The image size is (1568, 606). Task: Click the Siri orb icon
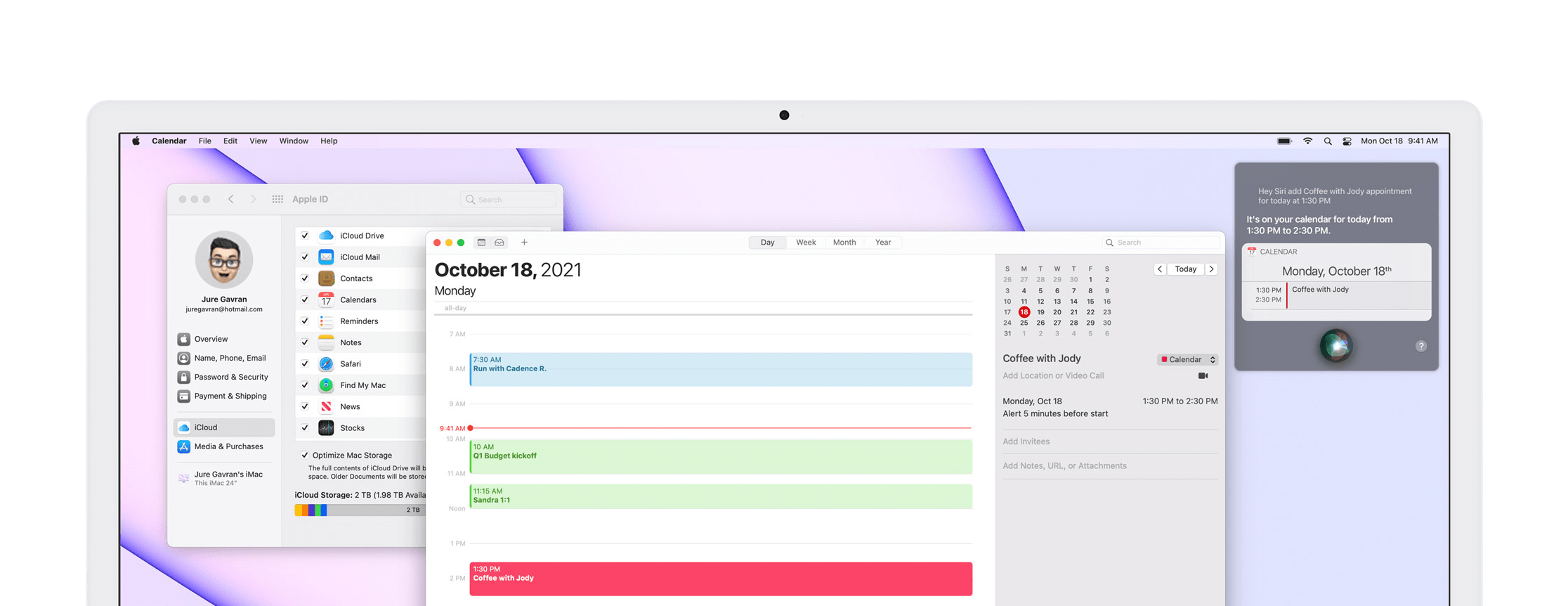1335,346
